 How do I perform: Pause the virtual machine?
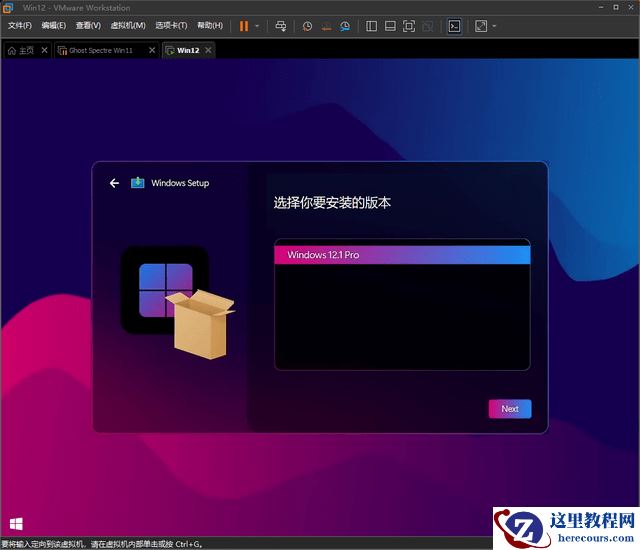(x=244, y=26)
